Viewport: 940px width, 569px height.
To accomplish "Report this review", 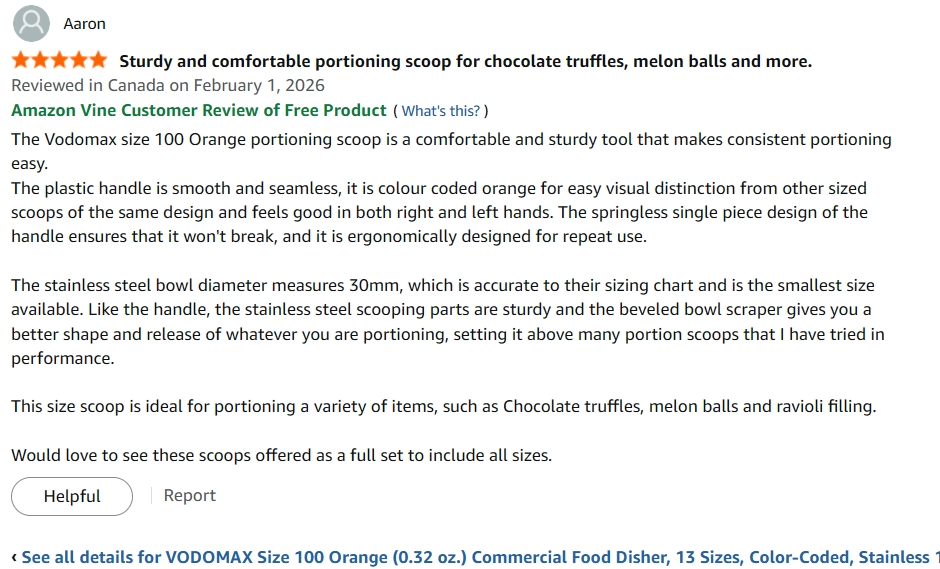I will coord(189,495).
